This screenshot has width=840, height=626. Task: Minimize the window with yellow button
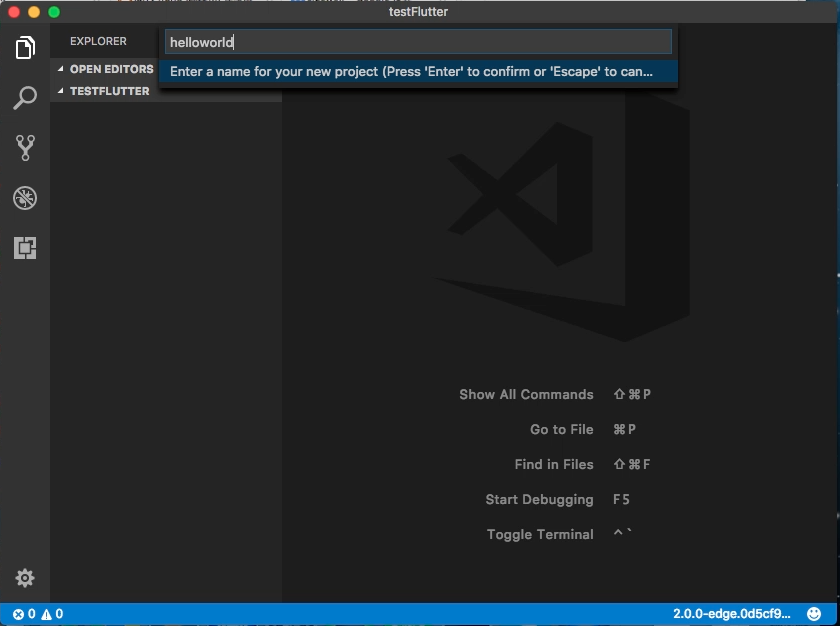click(34, 12)
